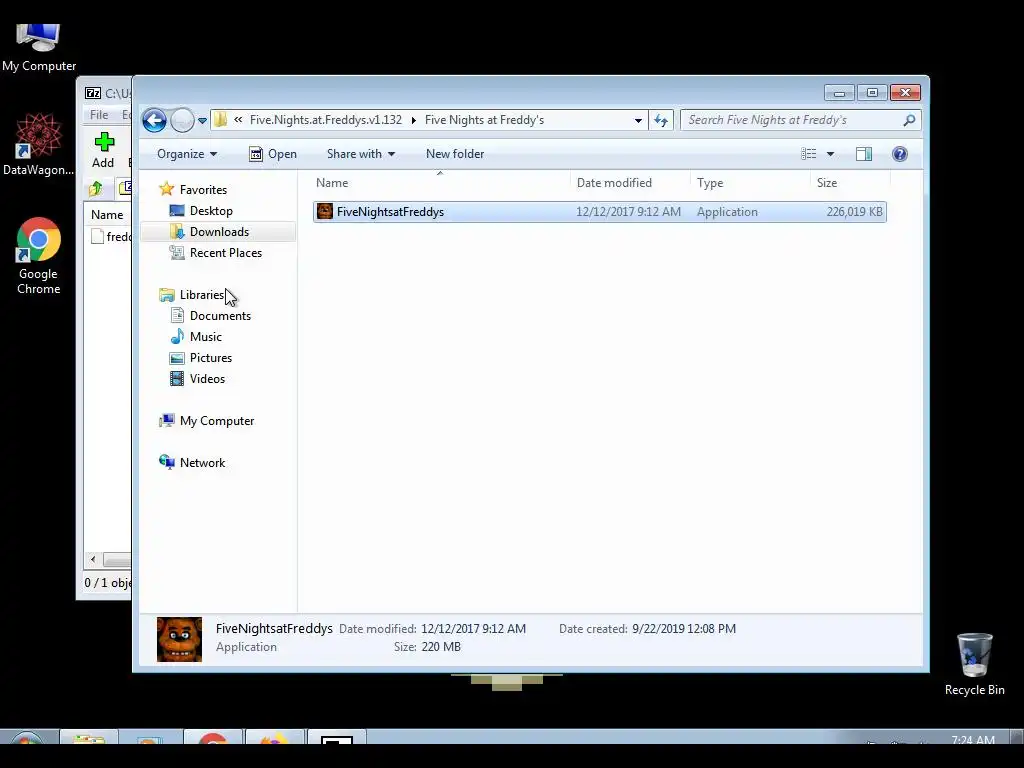1024x768 pixels.
Task: Change your view icon
Action: pos(808,154)
